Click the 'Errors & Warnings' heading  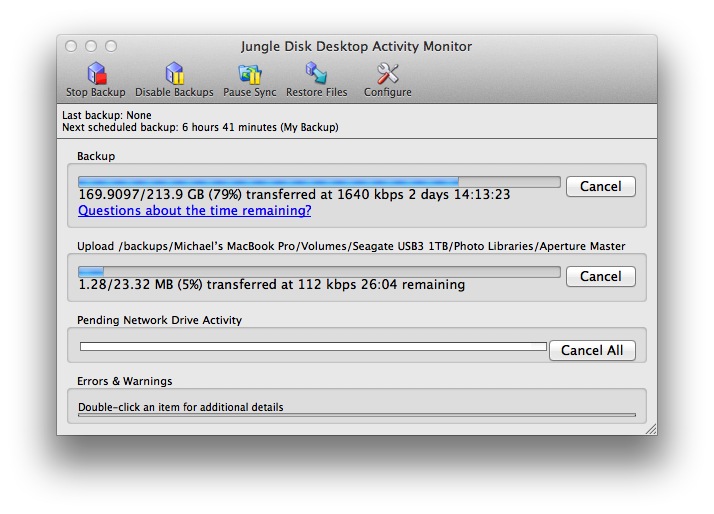[125, 381]
